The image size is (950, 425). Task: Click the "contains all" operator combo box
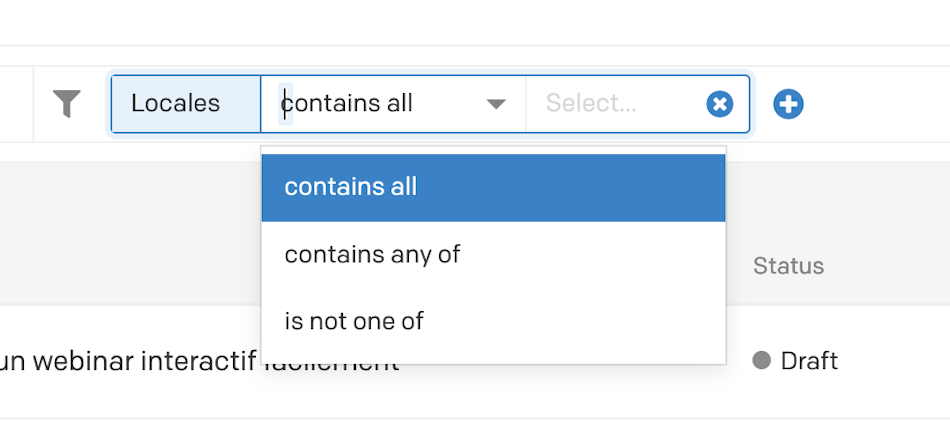coord(393,104)
